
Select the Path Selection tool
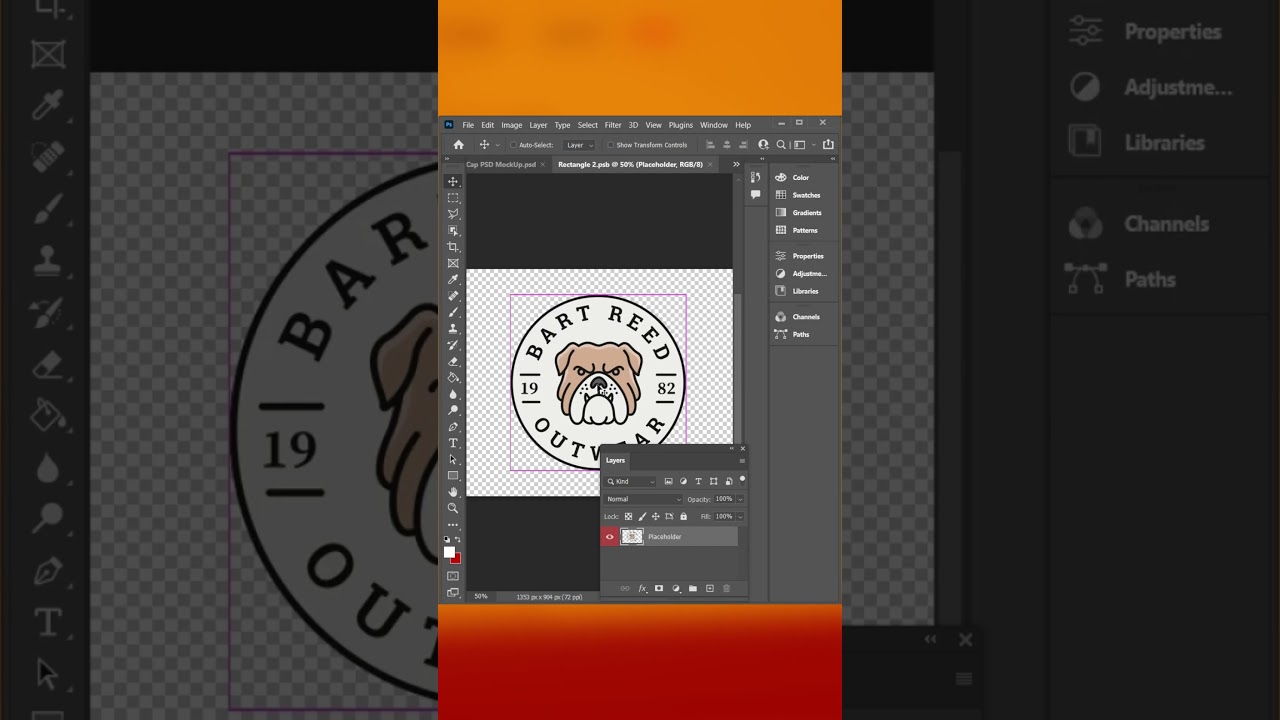(x=453, y=459)
